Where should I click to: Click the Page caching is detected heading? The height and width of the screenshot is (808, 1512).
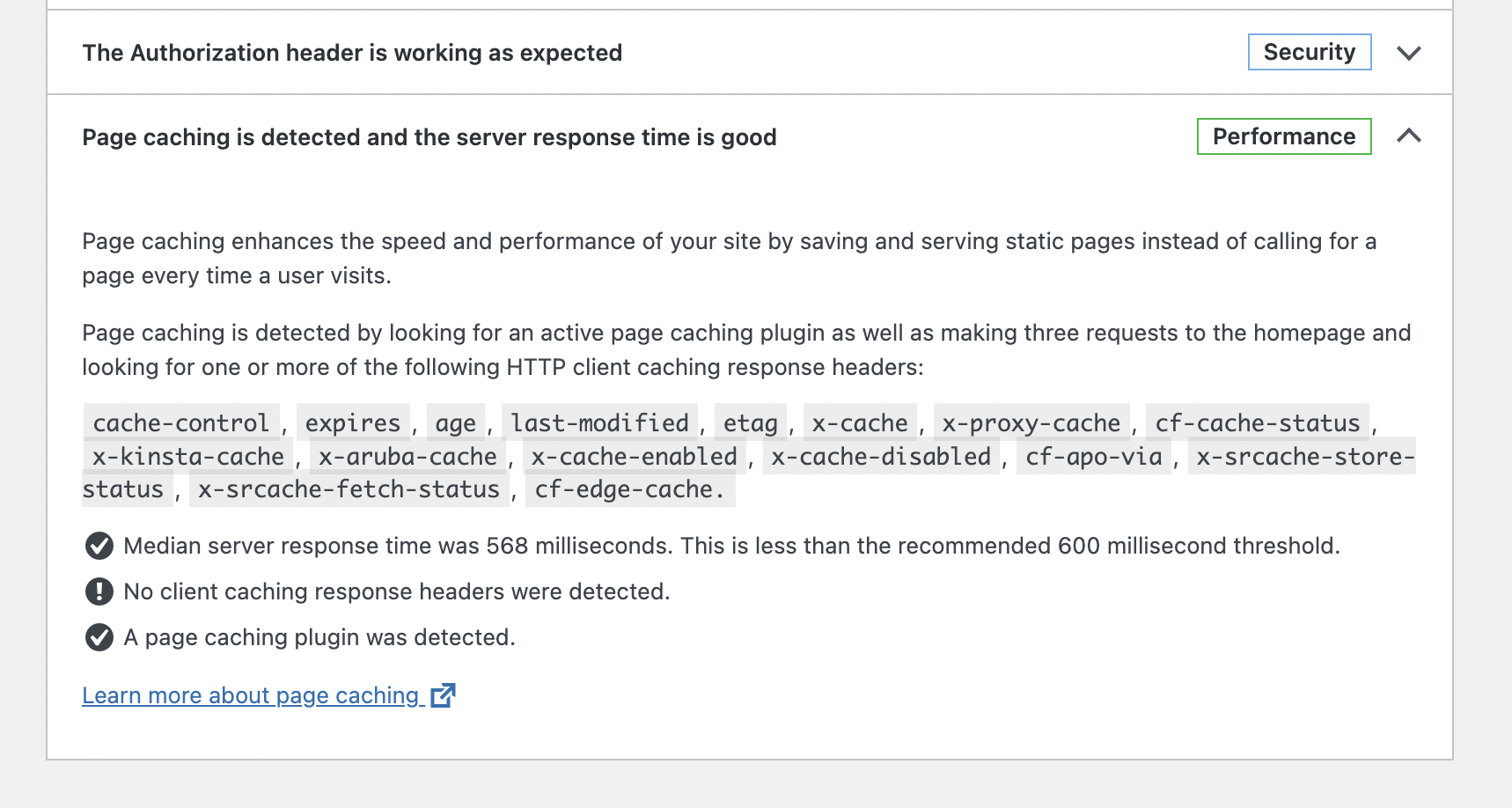[x=429, y=137]
